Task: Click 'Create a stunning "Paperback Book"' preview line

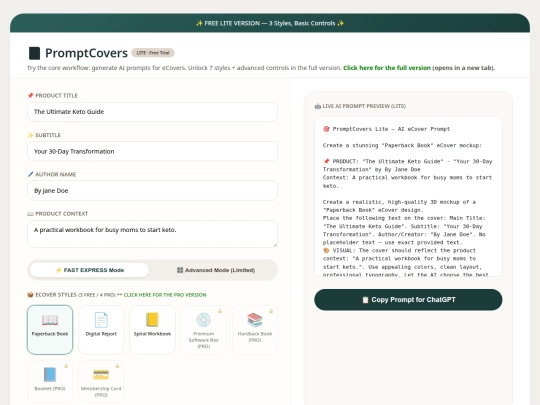Action: pyautogui.click(x=402, y=145)
